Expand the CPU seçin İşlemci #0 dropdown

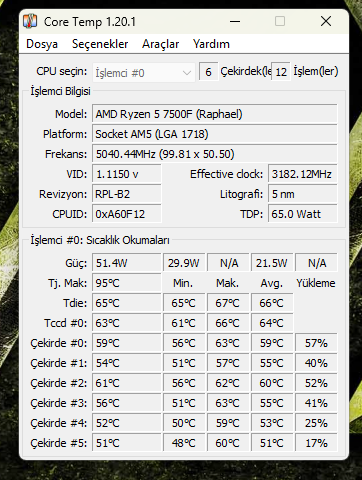[x=144, y=73]
